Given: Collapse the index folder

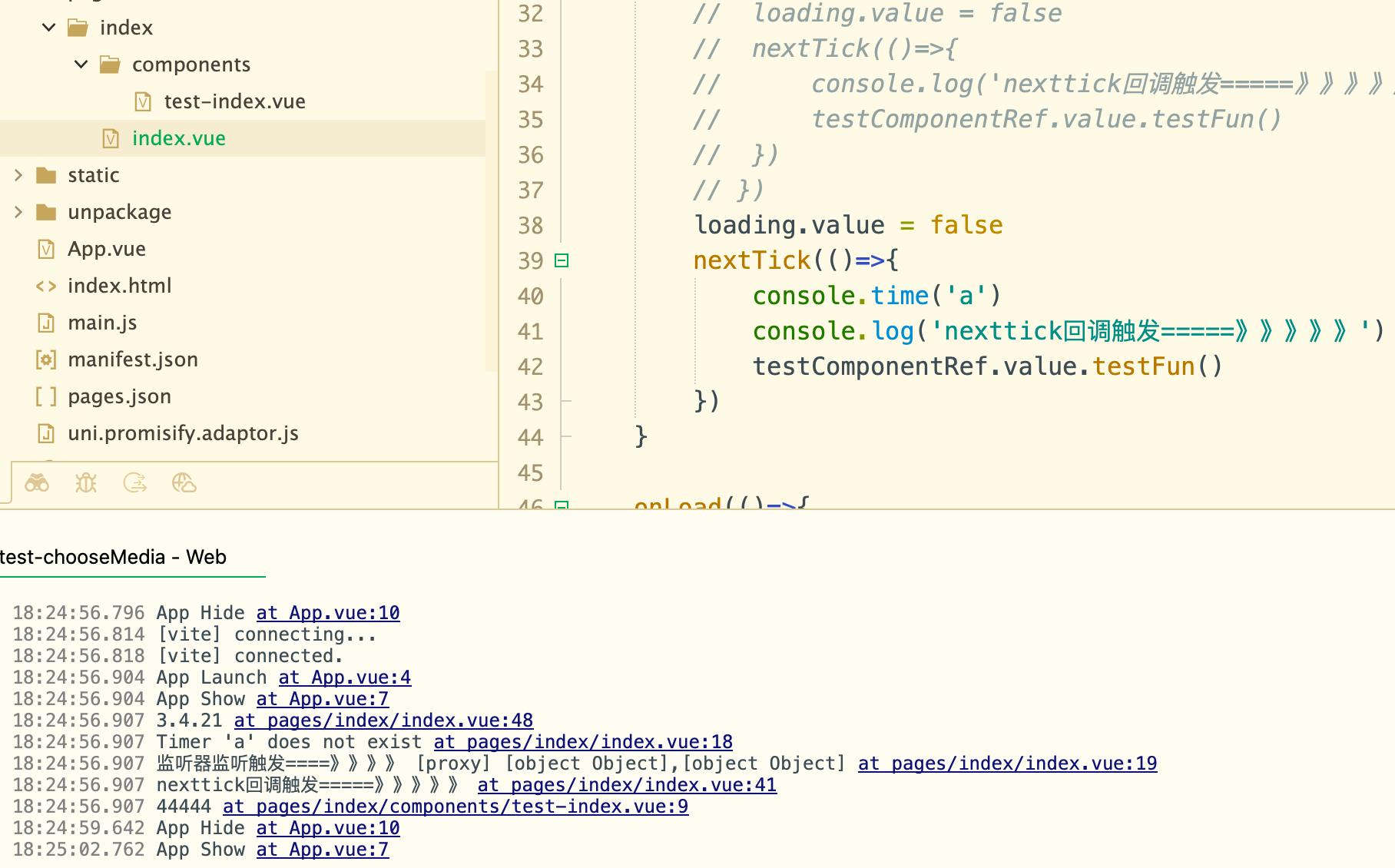Looking at the screenshot, I should [x=49, y=28].
